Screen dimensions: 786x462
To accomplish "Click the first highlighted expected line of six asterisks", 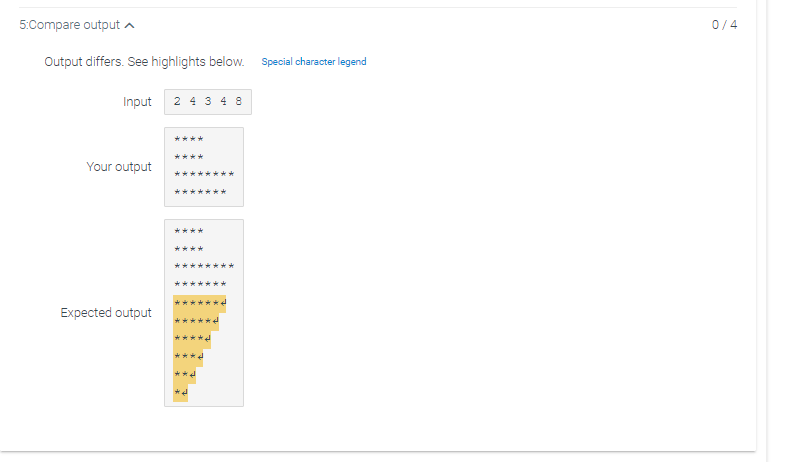I will point(200,303).
